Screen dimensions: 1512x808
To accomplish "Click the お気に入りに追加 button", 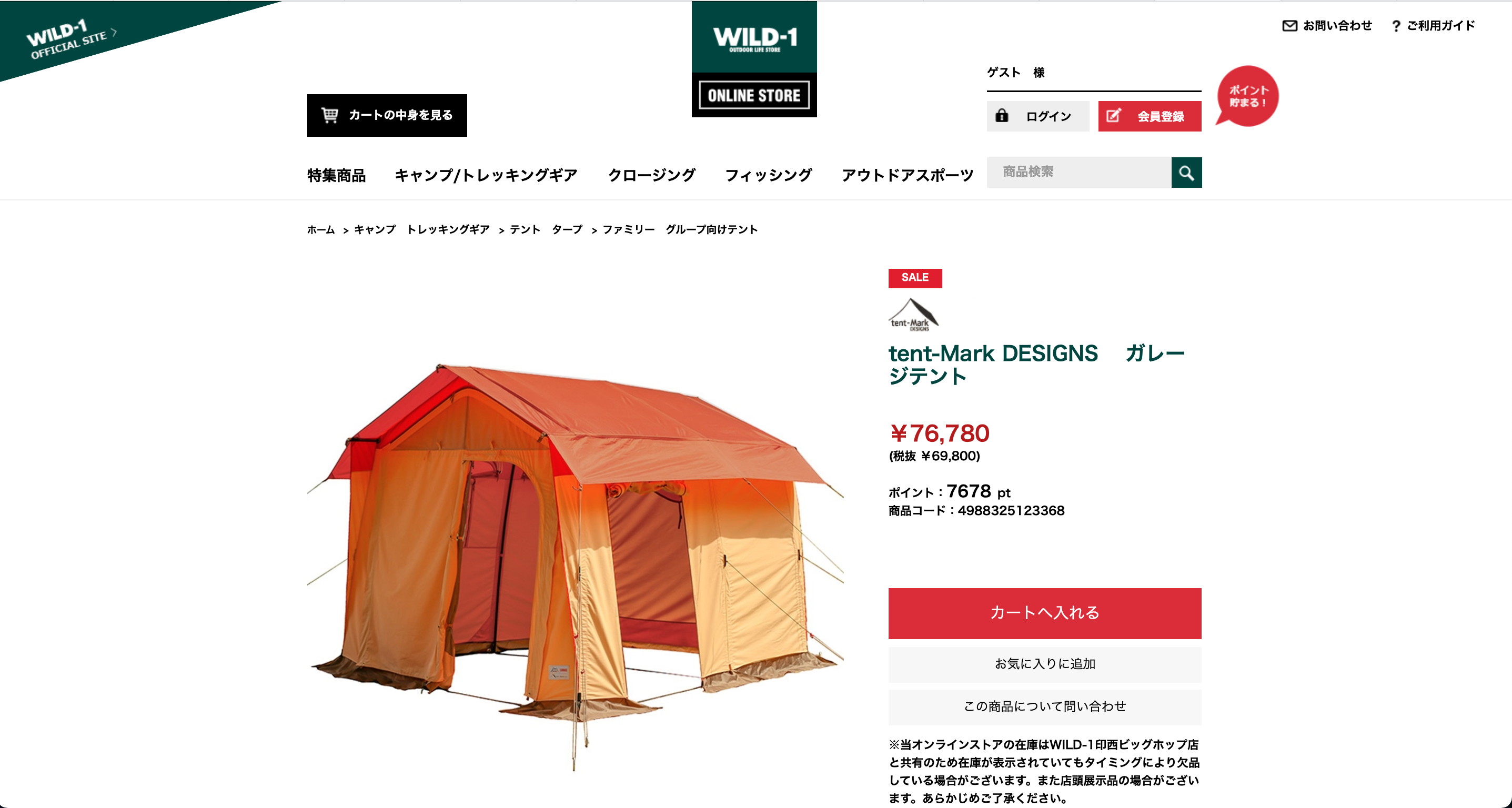I will pos(1045,664).
